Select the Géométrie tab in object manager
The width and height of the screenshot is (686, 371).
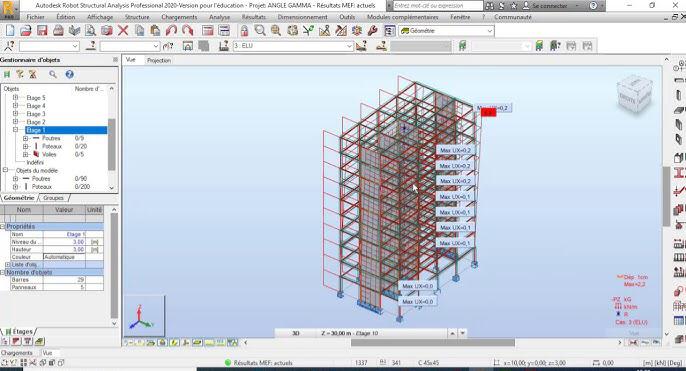(19, 198)
